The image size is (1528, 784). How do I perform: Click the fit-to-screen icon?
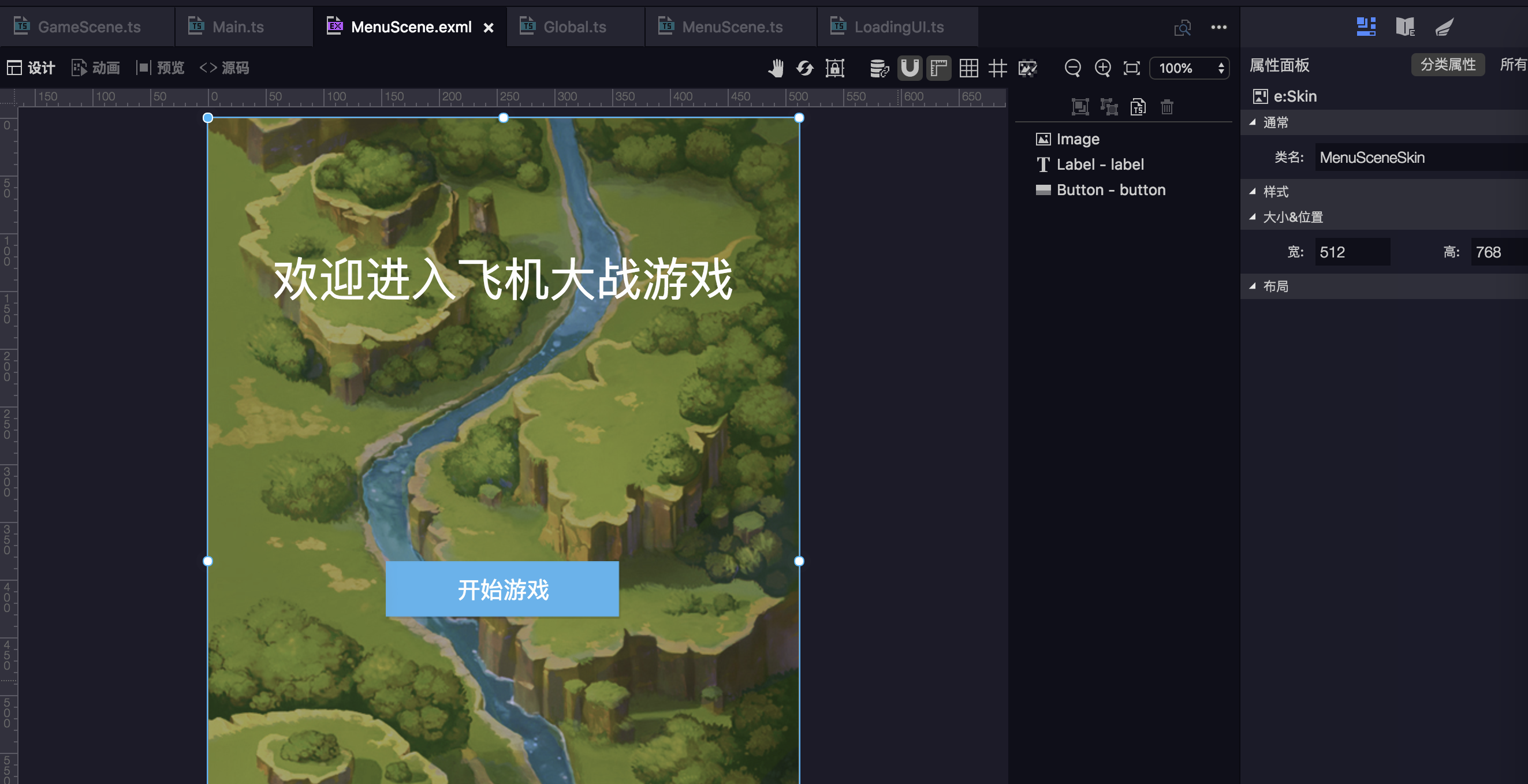1132,68
